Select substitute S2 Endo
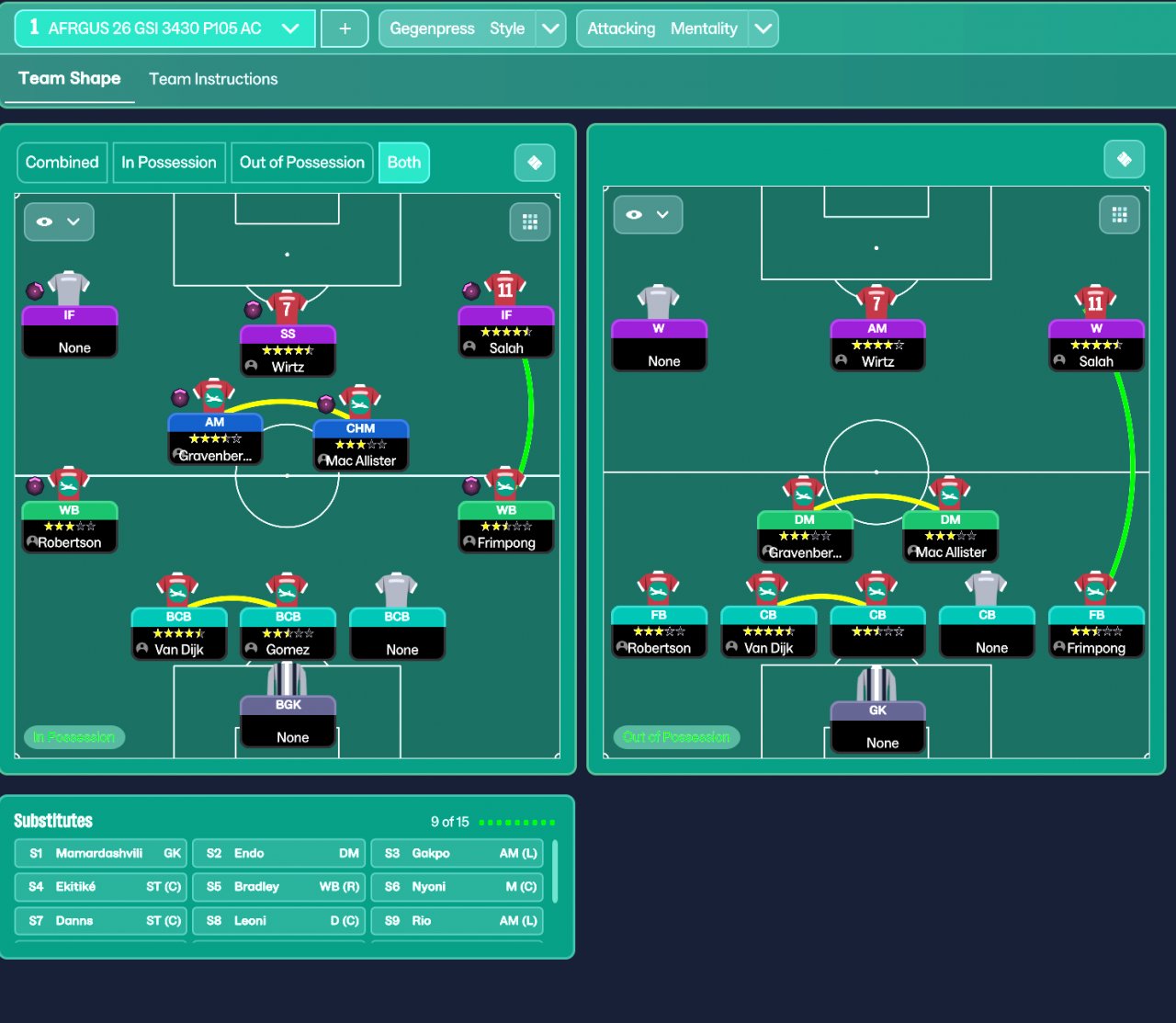1176x1023 pixels. 279,853
